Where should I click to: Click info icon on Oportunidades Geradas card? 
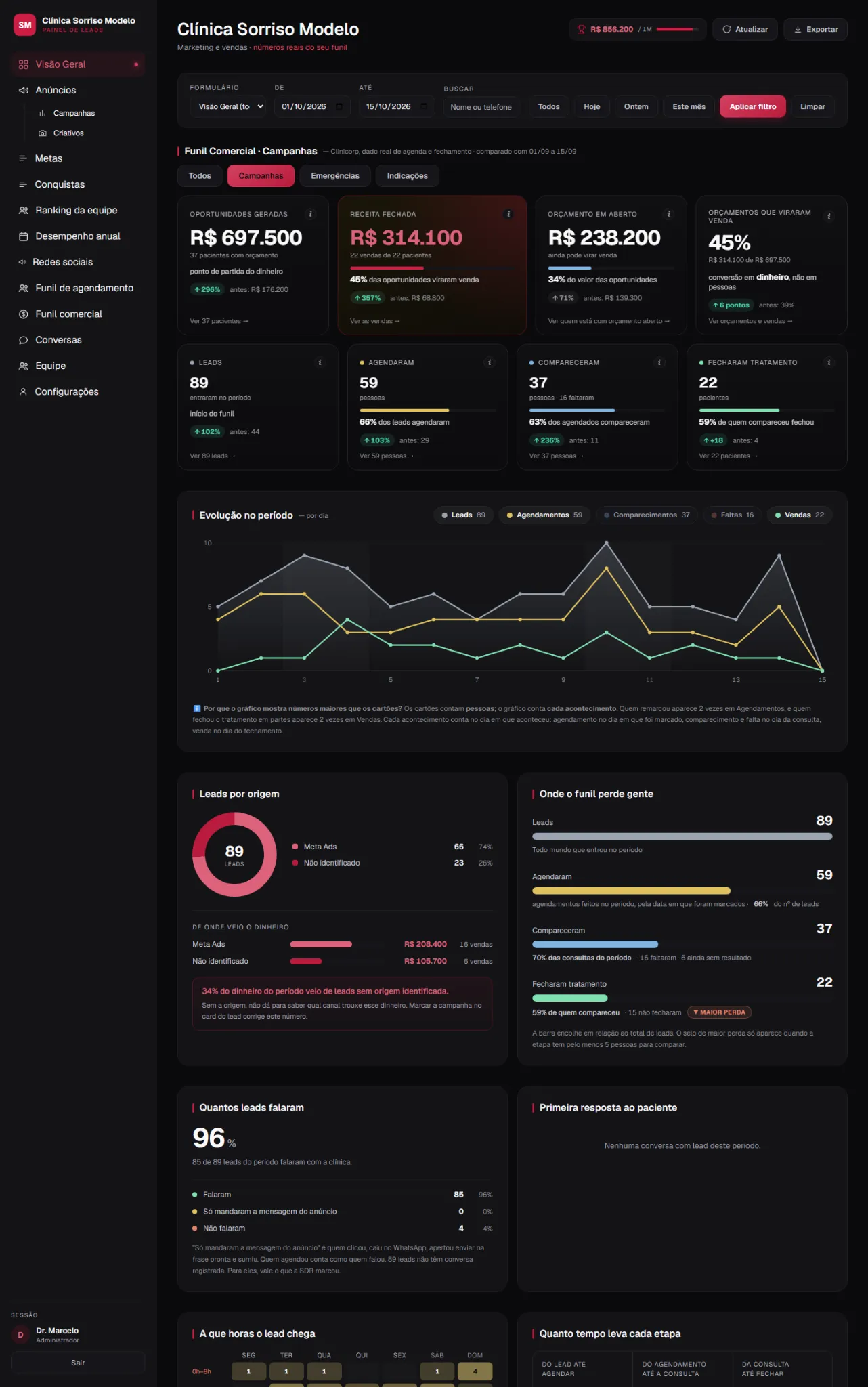click(x=311, y=214)
